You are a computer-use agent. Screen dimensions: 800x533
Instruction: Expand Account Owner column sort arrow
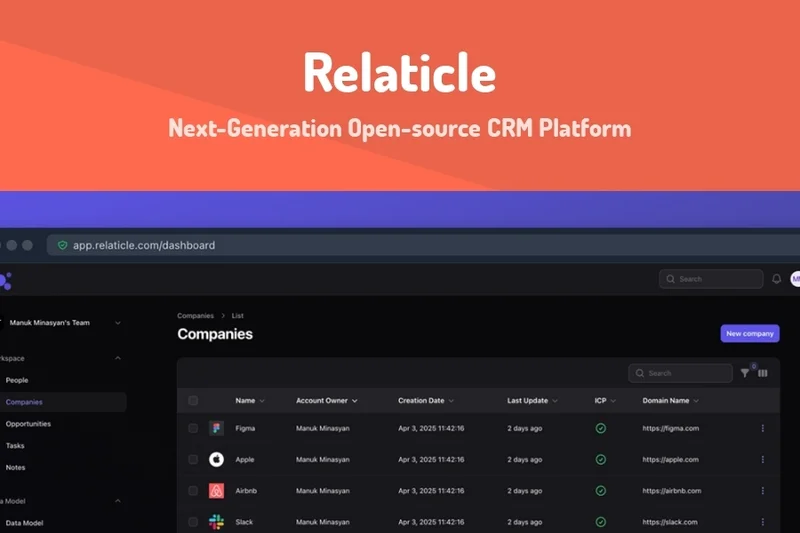tap(354, 401)
